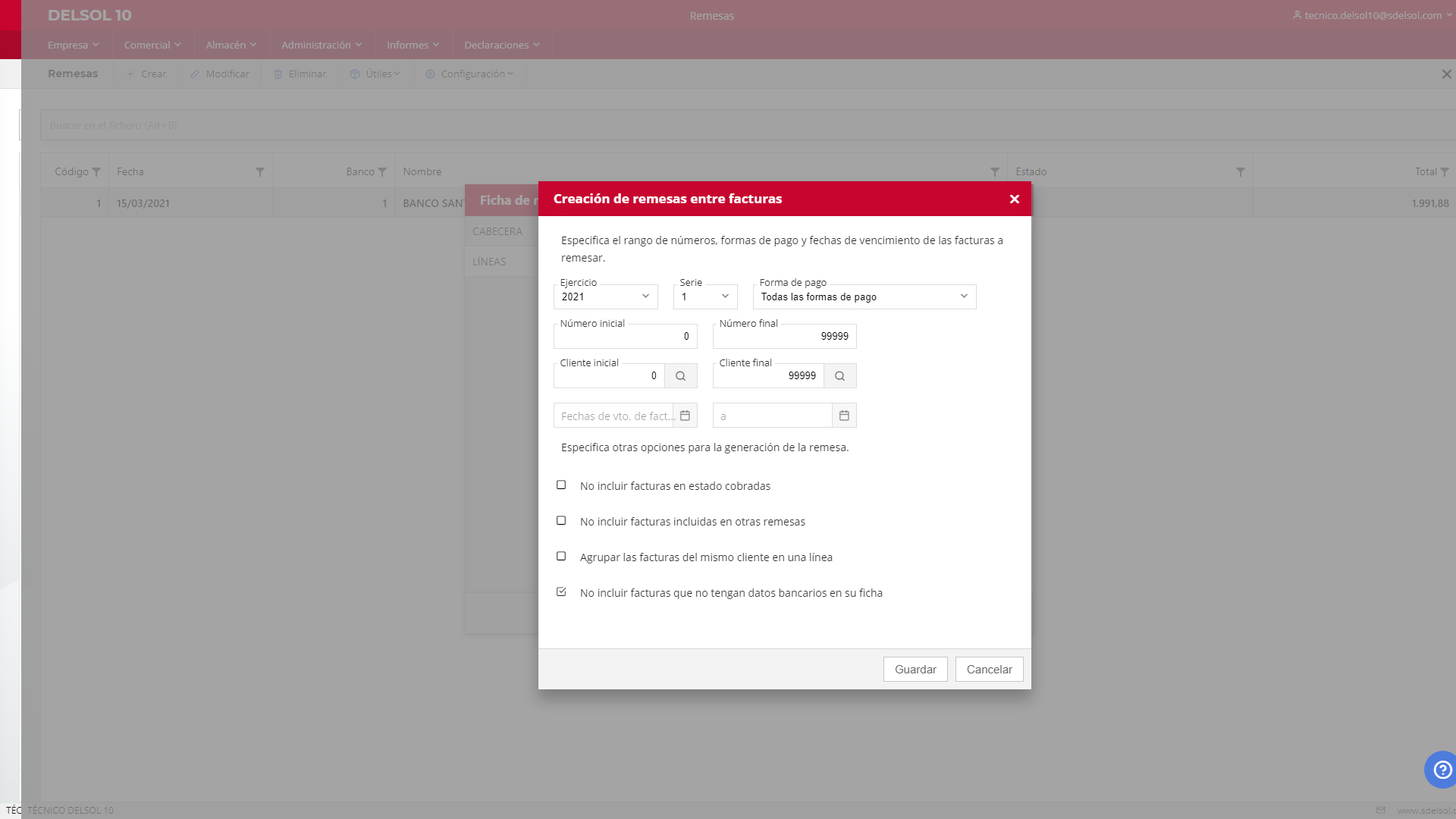Viewport: 1456px width, 819px height.
Task: Expand the Serie dropdown
Action: coord(705,297)
